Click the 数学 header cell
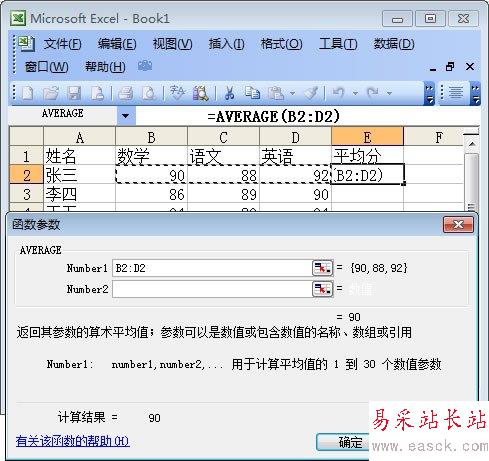Image resolution: width=489 pixels, height=461 pixels. click(151, 156)
